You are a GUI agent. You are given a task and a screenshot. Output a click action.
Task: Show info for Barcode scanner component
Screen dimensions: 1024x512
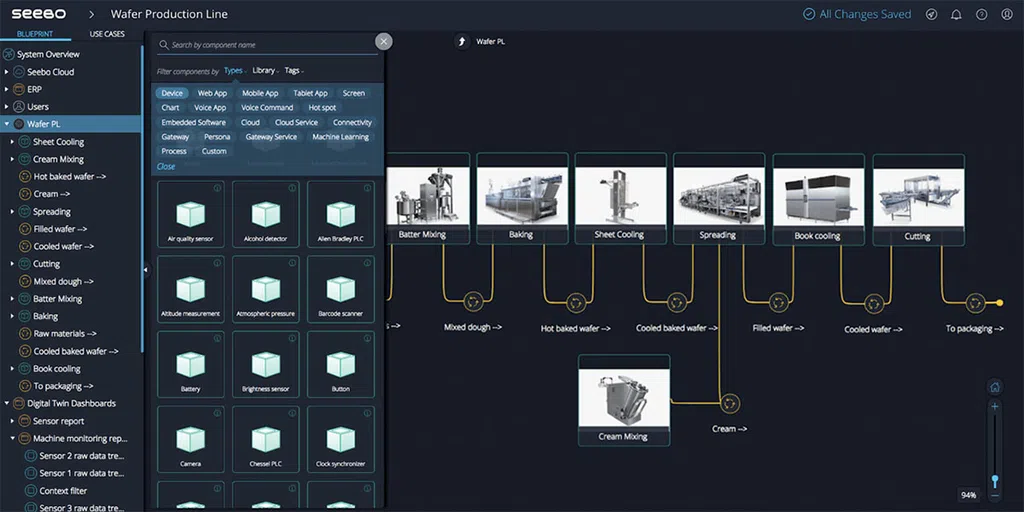coord(367,263)
